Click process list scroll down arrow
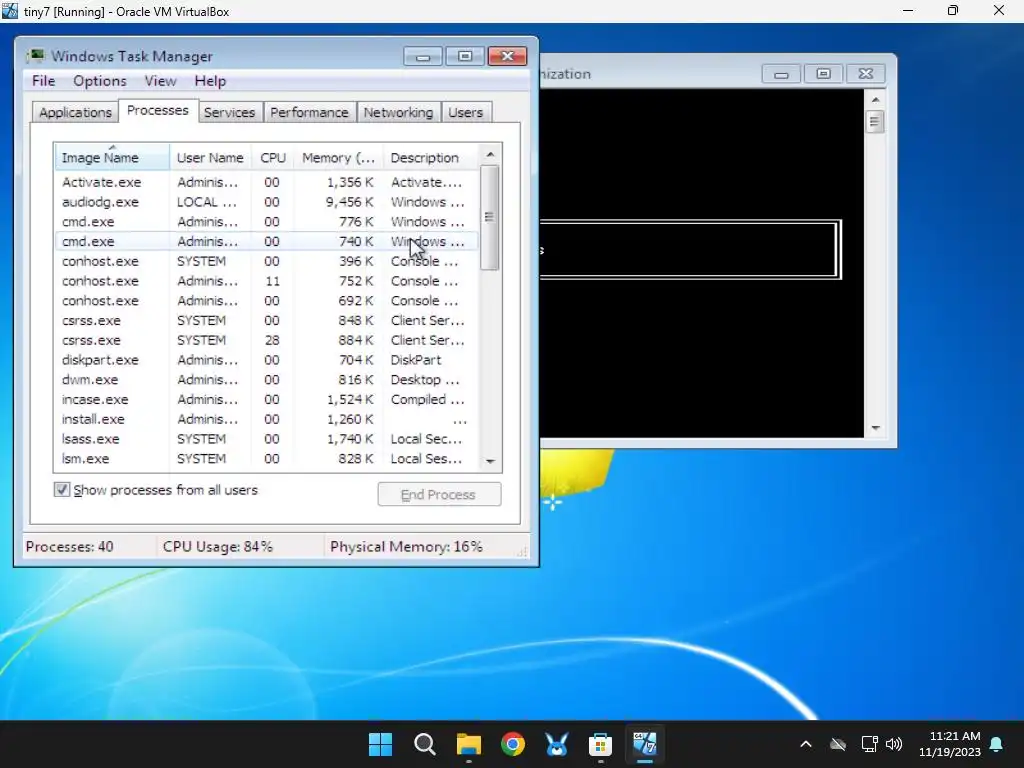Image resolution: width=1024 pixels, height=768 pixels. (x=490, y=462)
